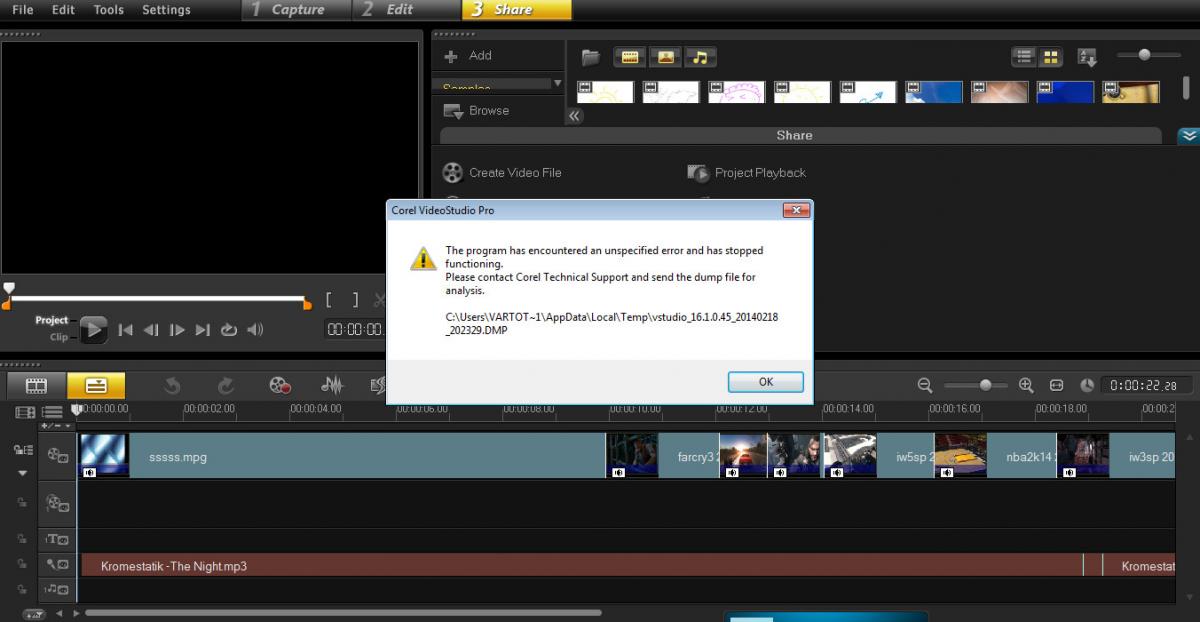Play the project in the preview
1200x622 pixels.
click(93, 329)
